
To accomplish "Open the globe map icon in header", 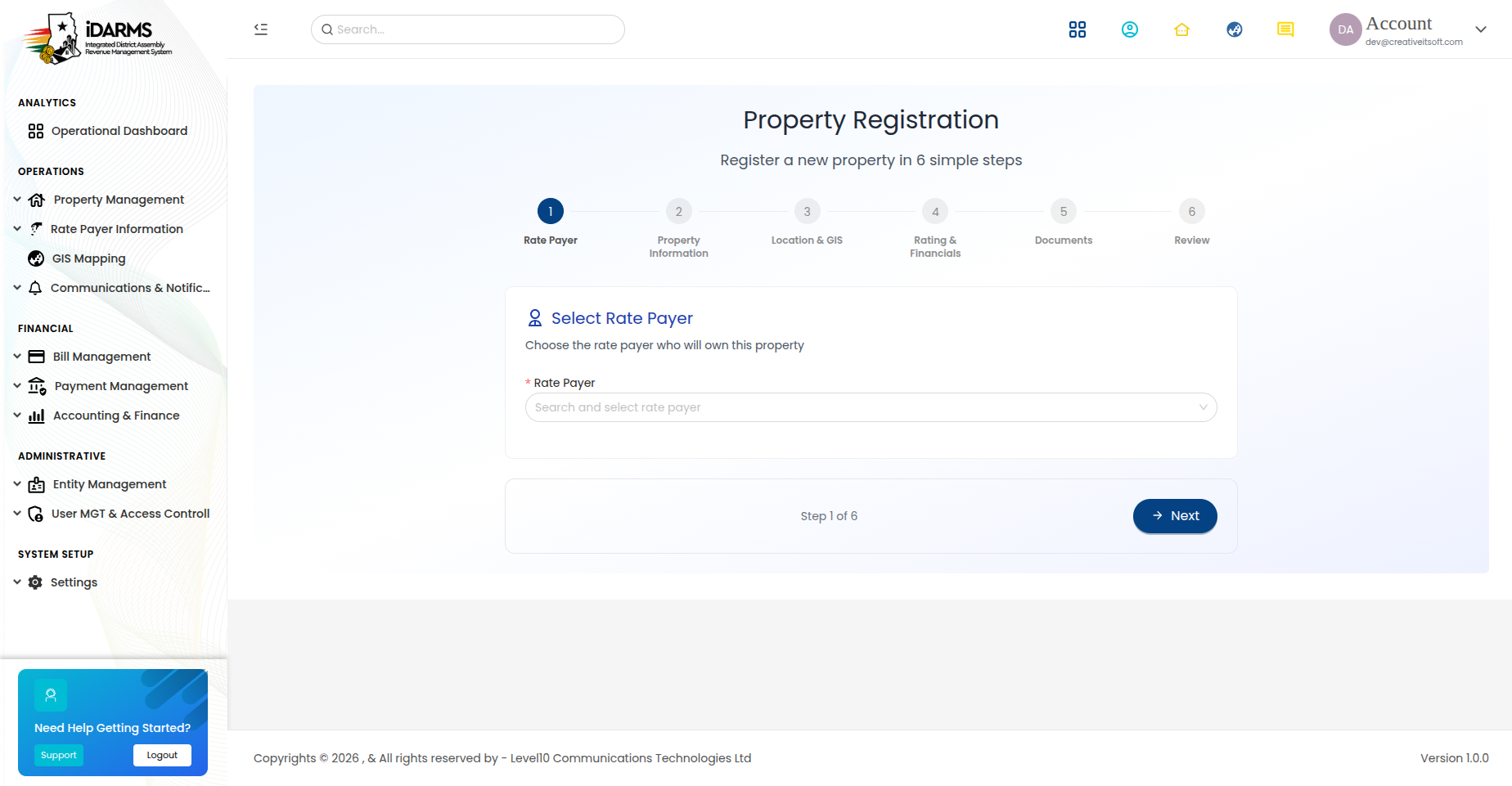I will pos(1235,29).
